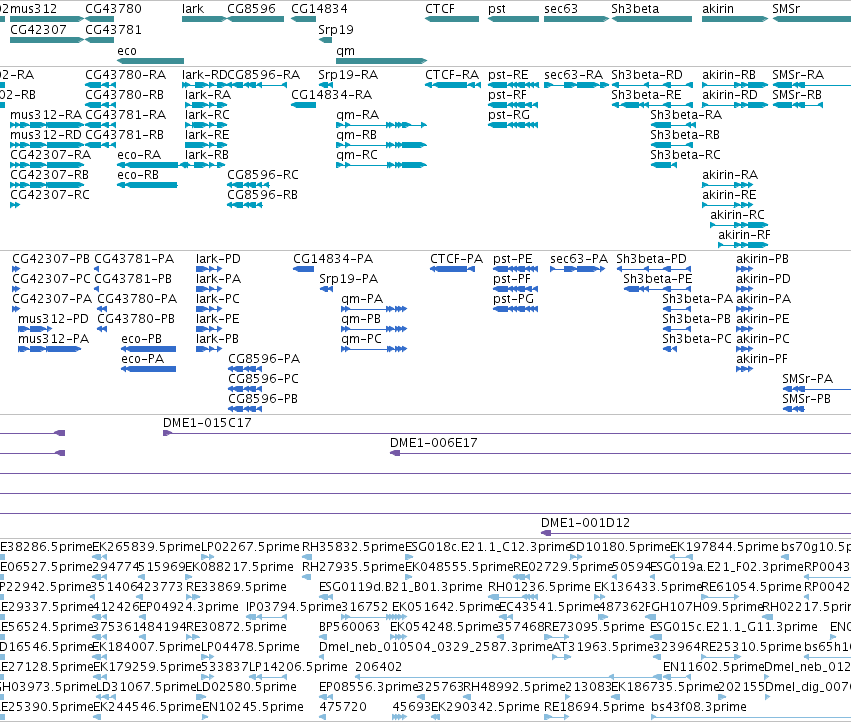Click the qm gene label
Viewport: 851px width, 722px height.
point(345,50)
